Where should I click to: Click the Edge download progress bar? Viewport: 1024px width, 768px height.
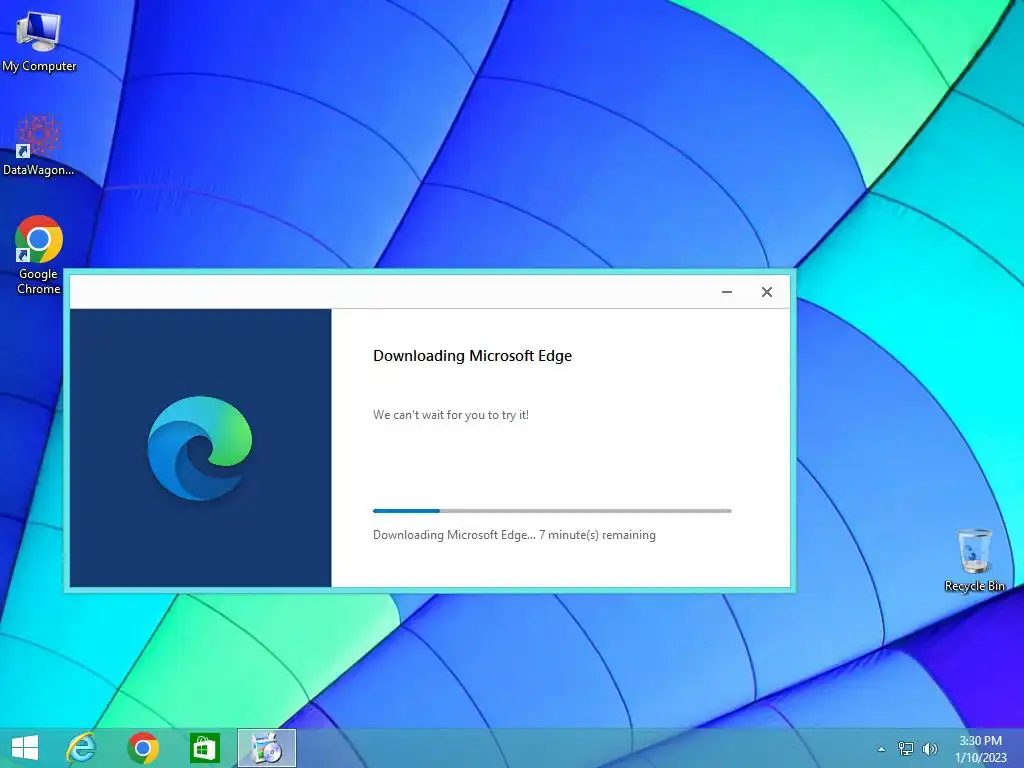click(x=552, y=511)
